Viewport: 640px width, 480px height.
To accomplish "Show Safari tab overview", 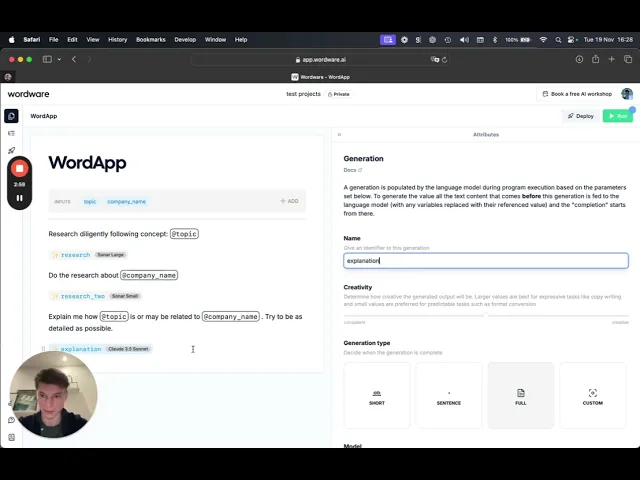I will tap(628, 59).
